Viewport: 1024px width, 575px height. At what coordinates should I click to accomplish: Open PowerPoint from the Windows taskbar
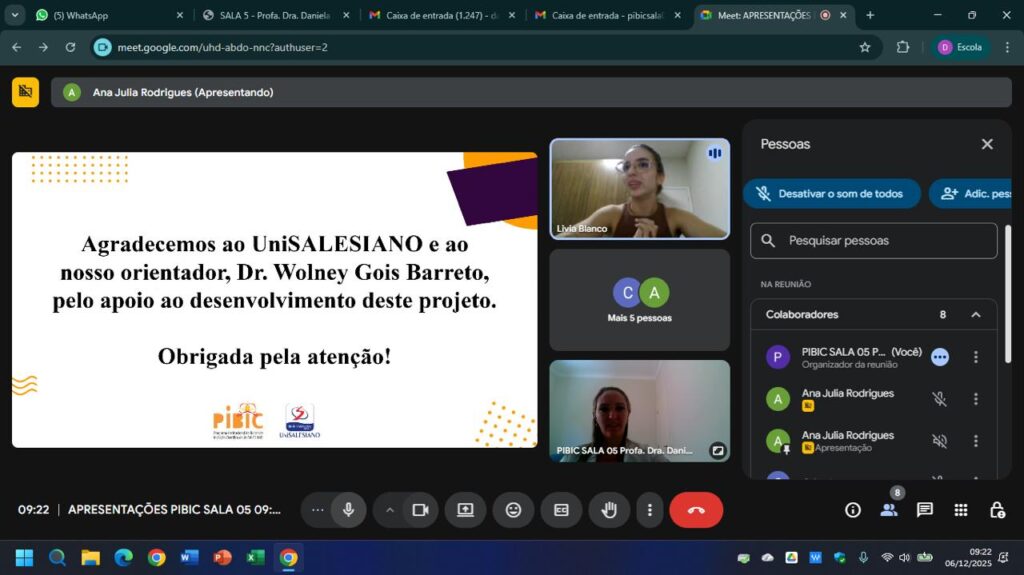point(222,557)
